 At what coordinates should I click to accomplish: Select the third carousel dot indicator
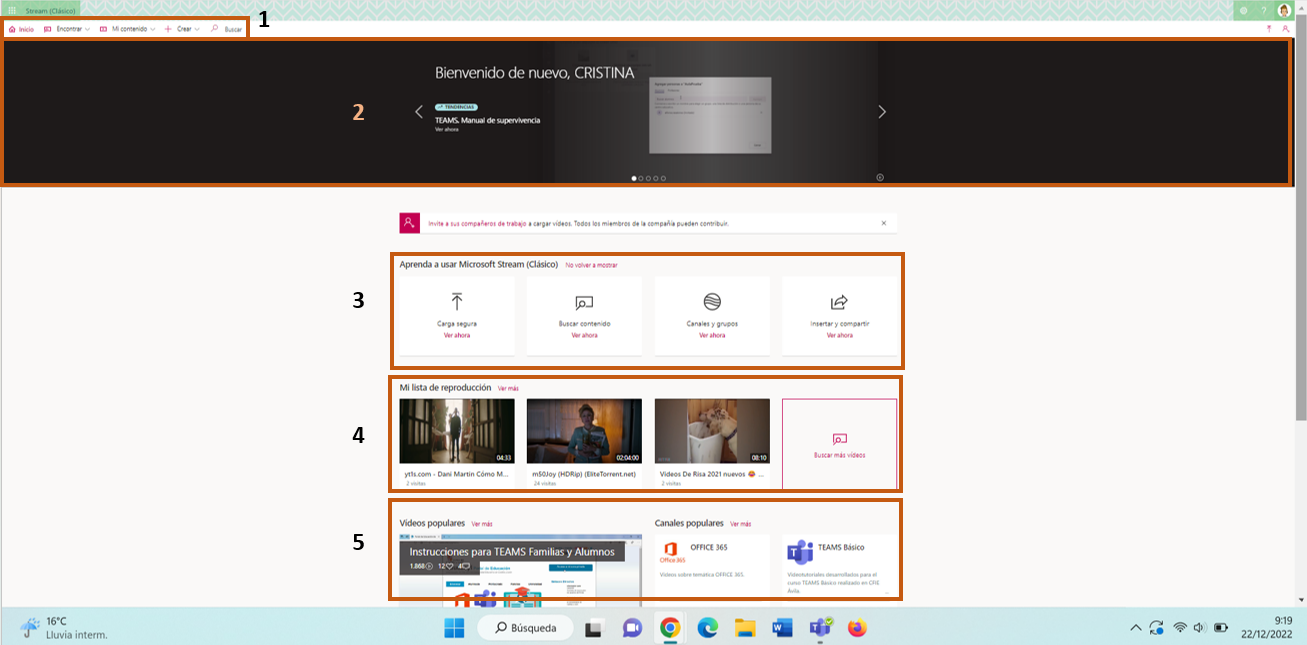click(648, 178)
